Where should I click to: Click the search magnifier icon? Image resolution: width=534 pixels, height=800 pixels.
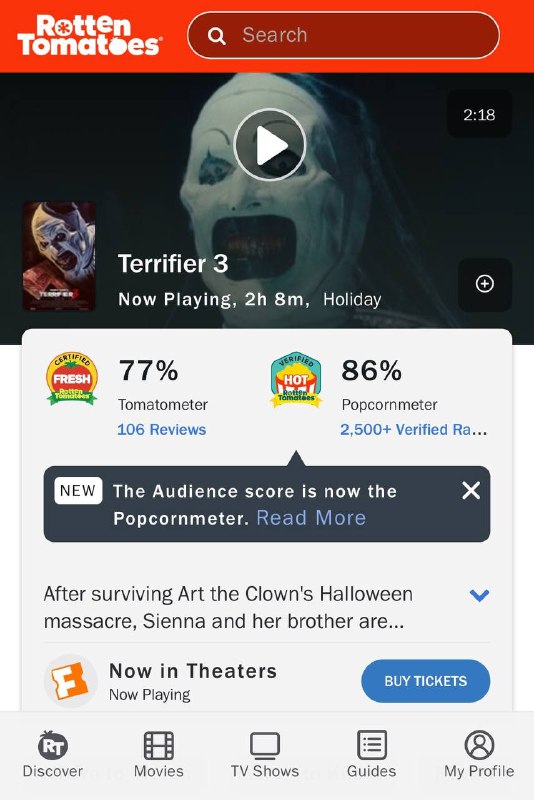pyautogui.click(x=217, y=36)
